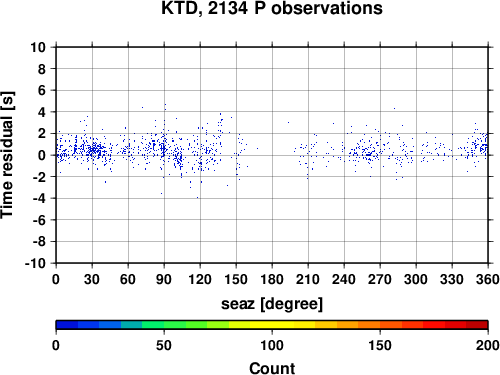
Task: Click the x-axis tick label 90
Action: point(164,279)
